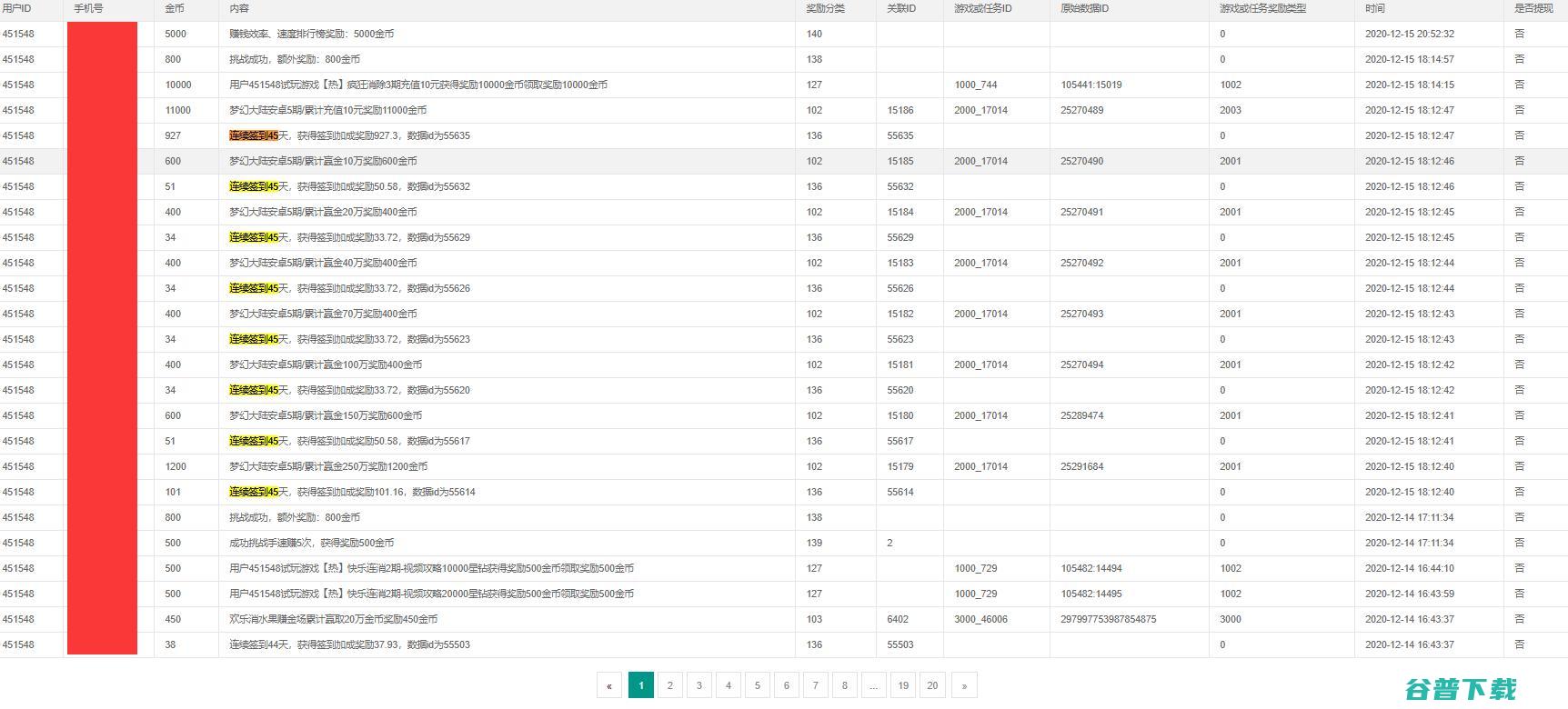Click the 累计充值10元奖励11000金币 content cell
1568x709 pixels.
(x=327, y=110)
